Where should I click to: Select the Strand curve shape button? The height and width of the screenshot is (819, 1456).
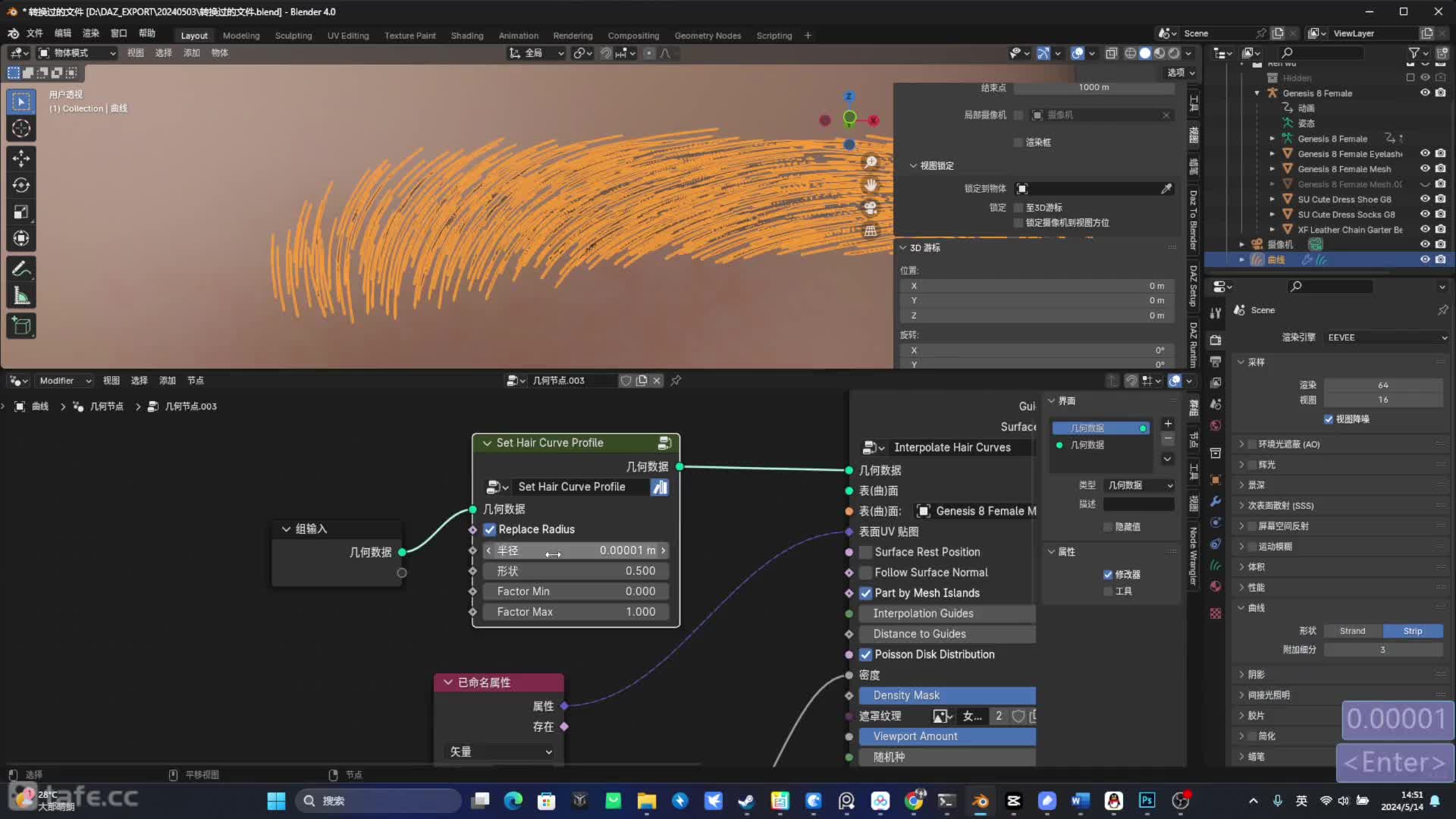tap(1353, 631)
